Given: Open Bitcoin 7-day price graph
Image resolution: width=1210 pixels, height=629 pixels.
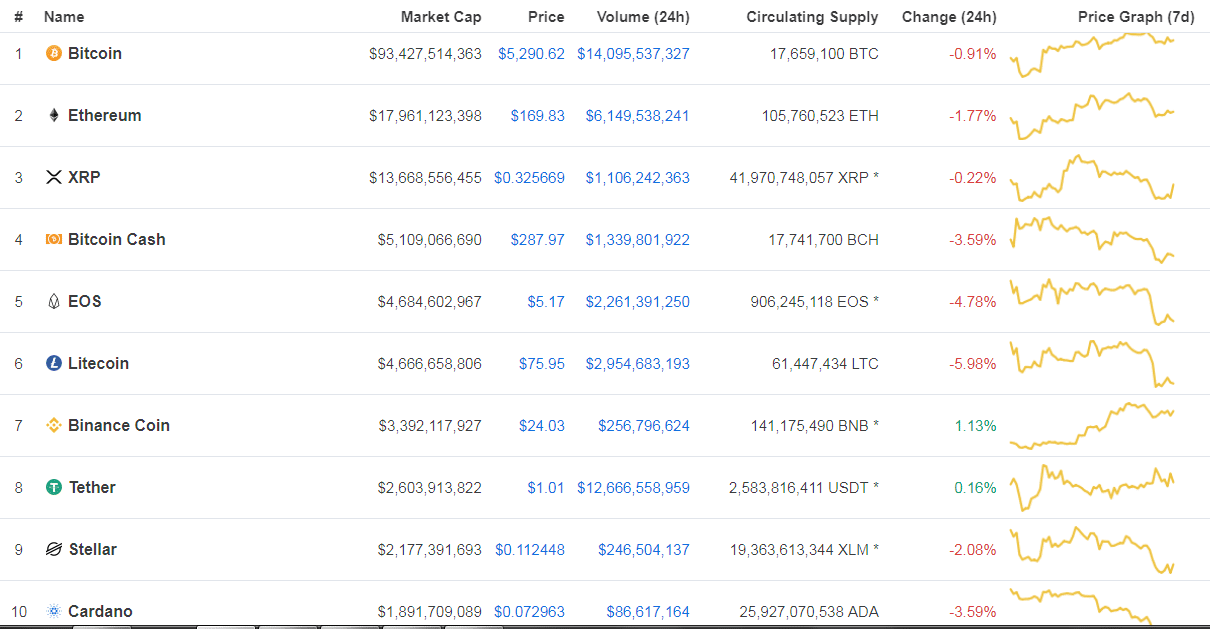Looking at the screenshot, I should (x=1093, y=54).
